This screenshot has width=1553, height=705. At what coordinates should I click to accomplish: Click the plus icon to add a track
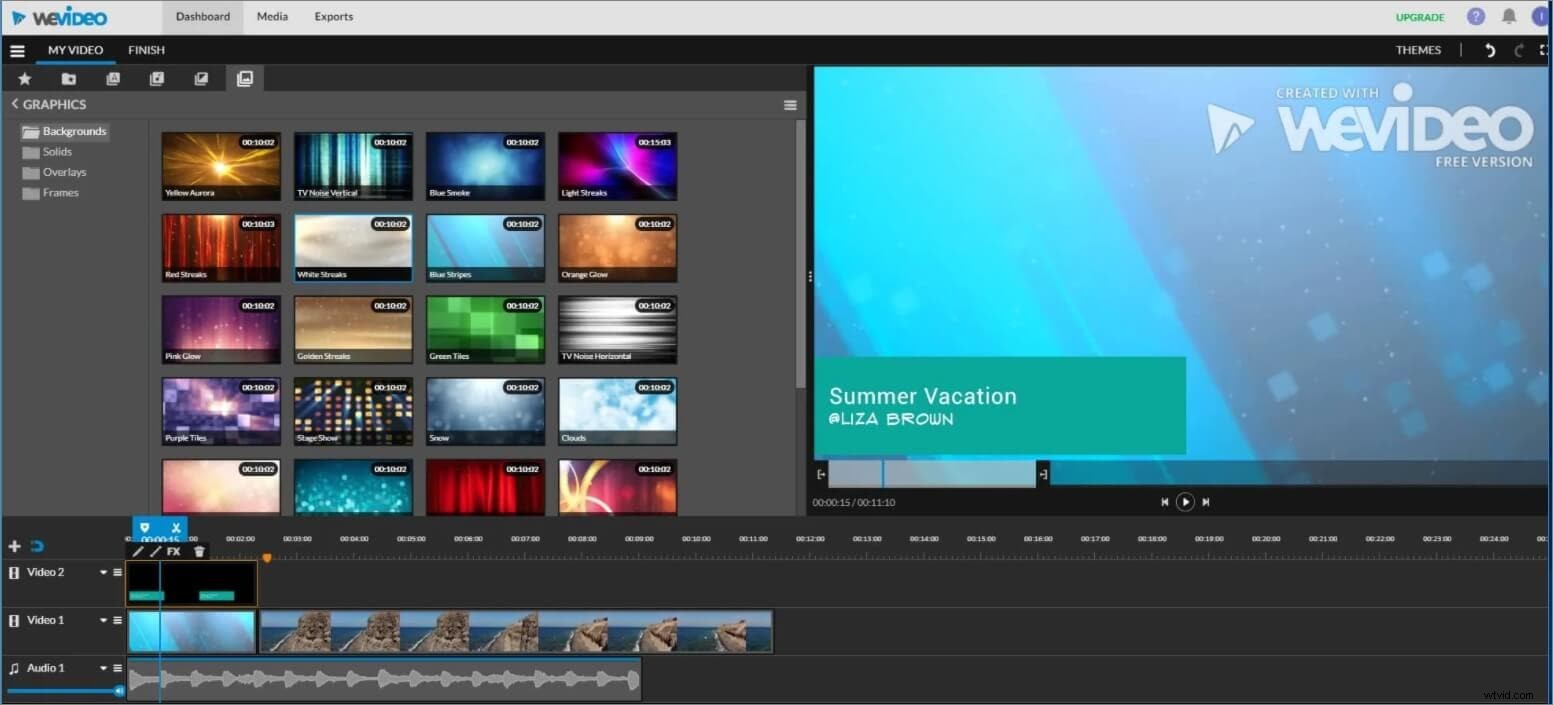coord(14,546)
